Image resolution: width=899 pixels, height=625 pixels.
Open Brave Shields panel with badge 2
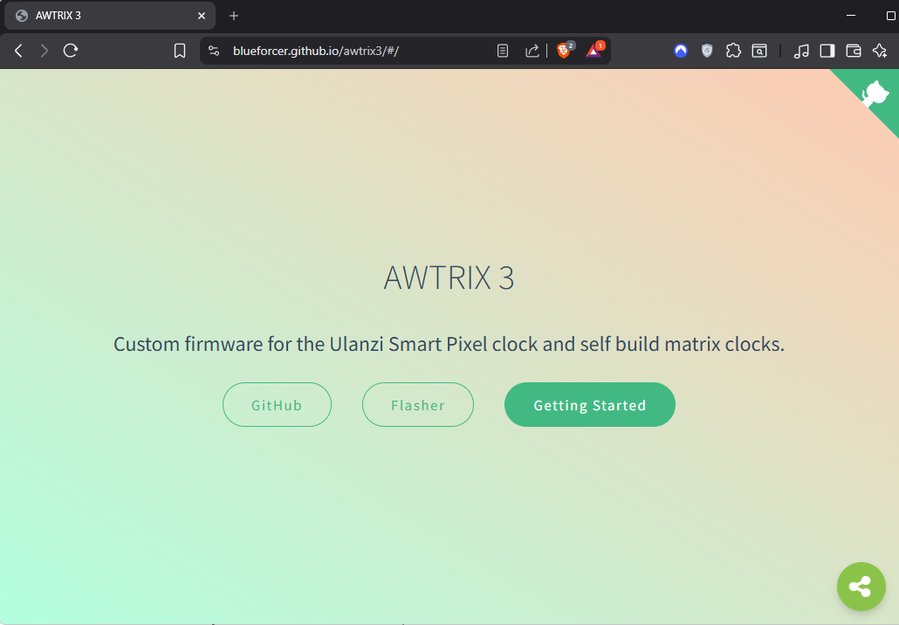click(563, 50)
